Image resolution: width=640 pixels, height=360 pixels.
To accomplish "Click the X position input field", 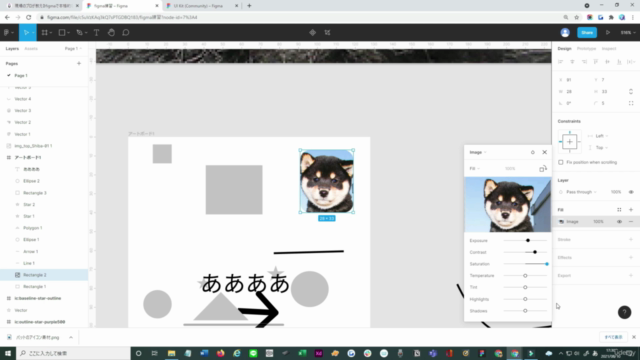I will pos(575,80).
